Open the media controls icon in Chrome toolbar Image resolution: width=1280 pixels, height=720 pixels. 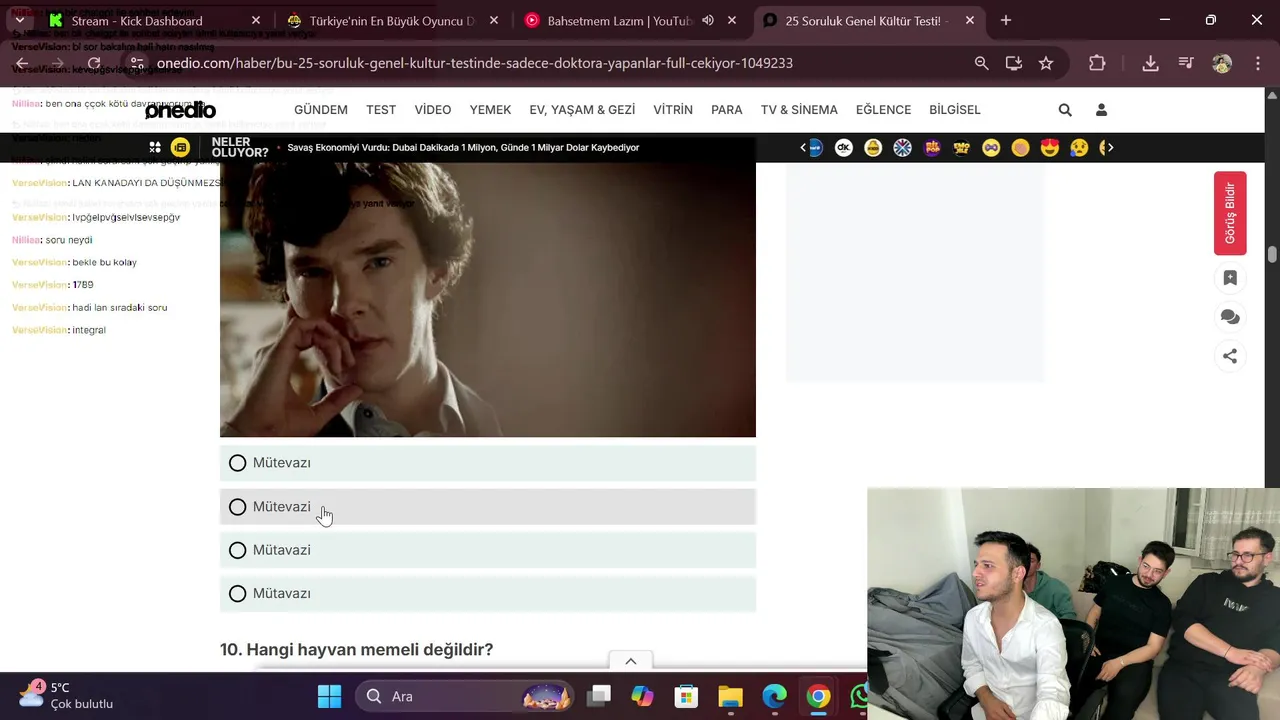pyautogui.click(x=1186, y=63)
